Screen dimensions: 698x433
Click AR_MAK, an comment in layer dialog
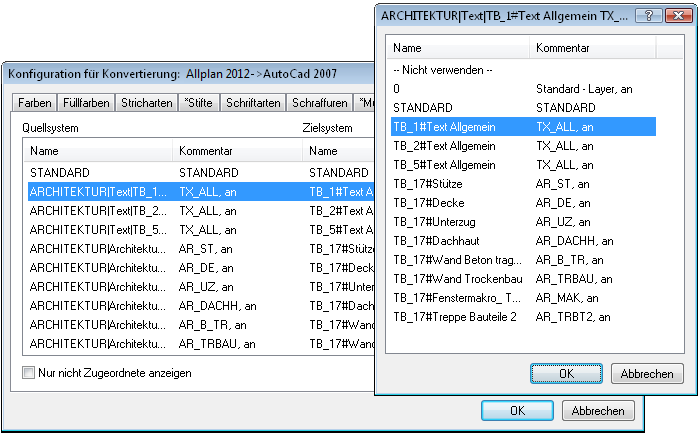coord(567,298)
